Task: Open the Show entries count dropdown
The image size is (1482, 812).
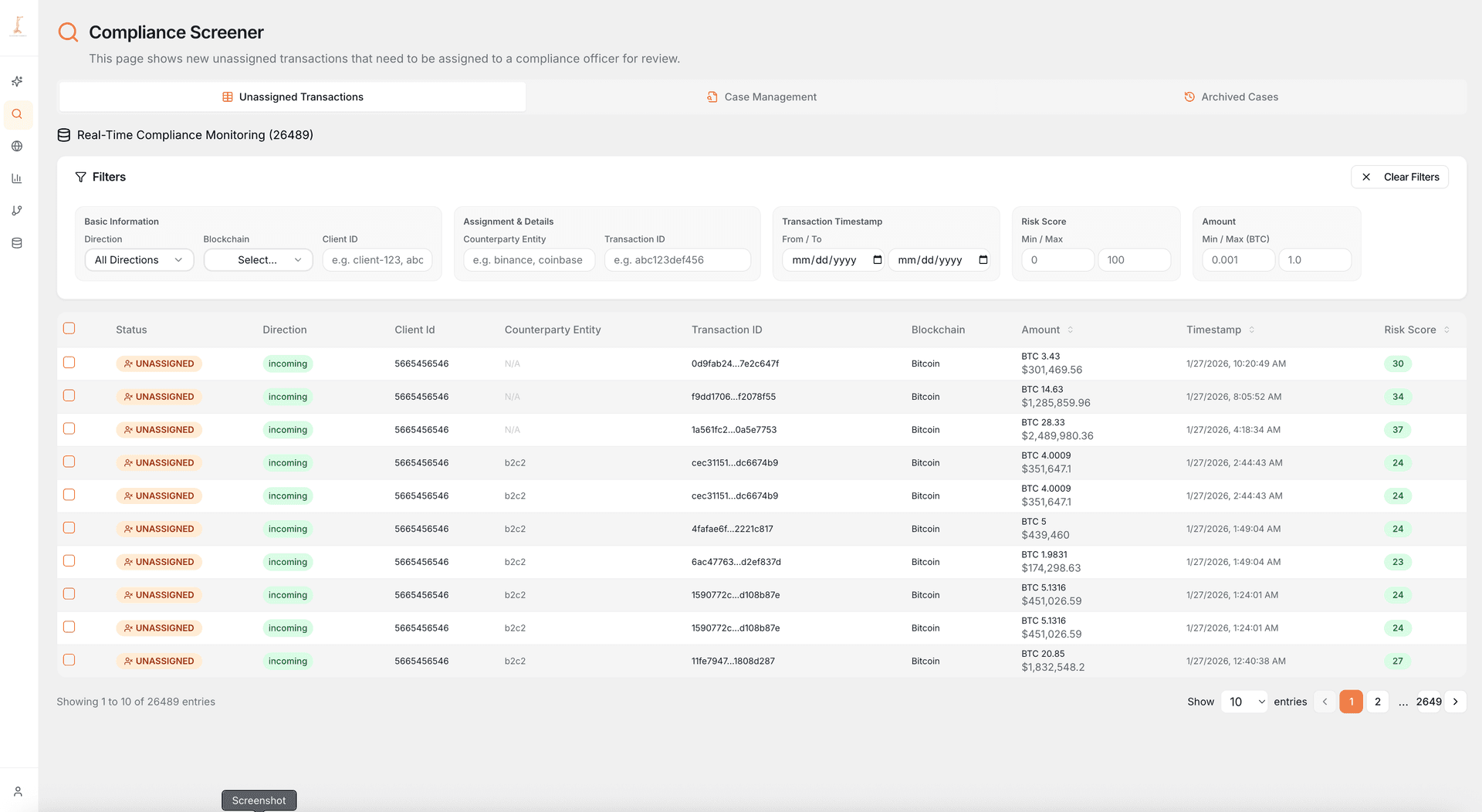Action: point(1243,702)
